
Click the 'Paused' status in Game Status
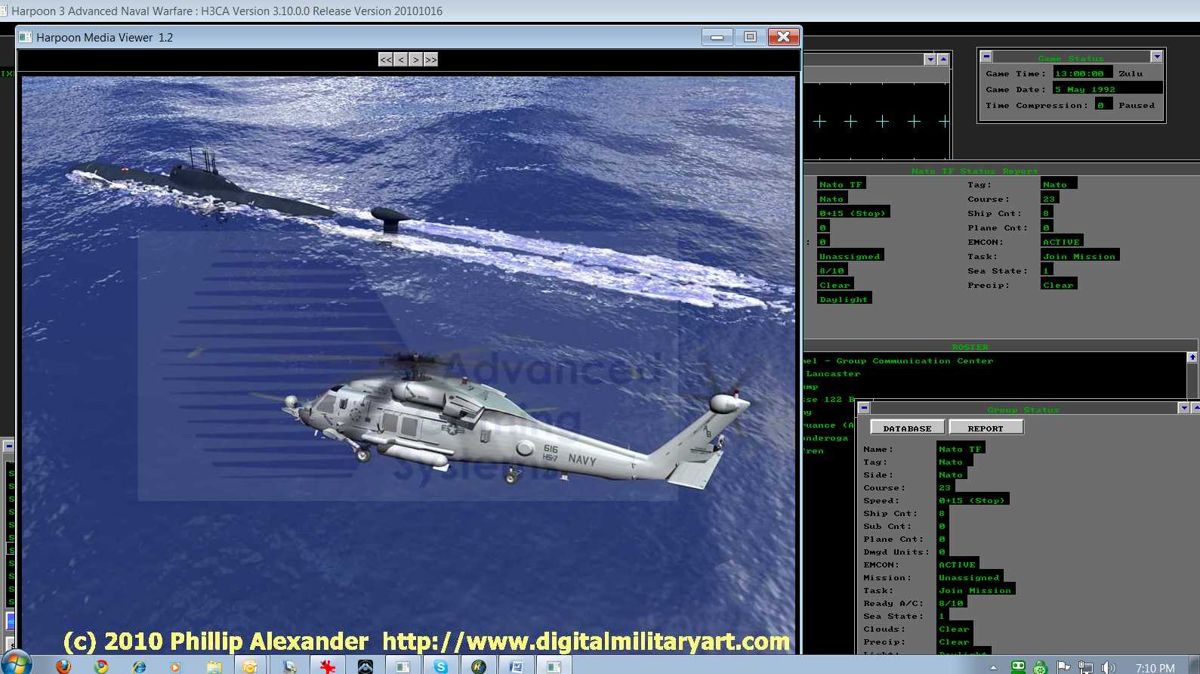tap(1136, 105)
